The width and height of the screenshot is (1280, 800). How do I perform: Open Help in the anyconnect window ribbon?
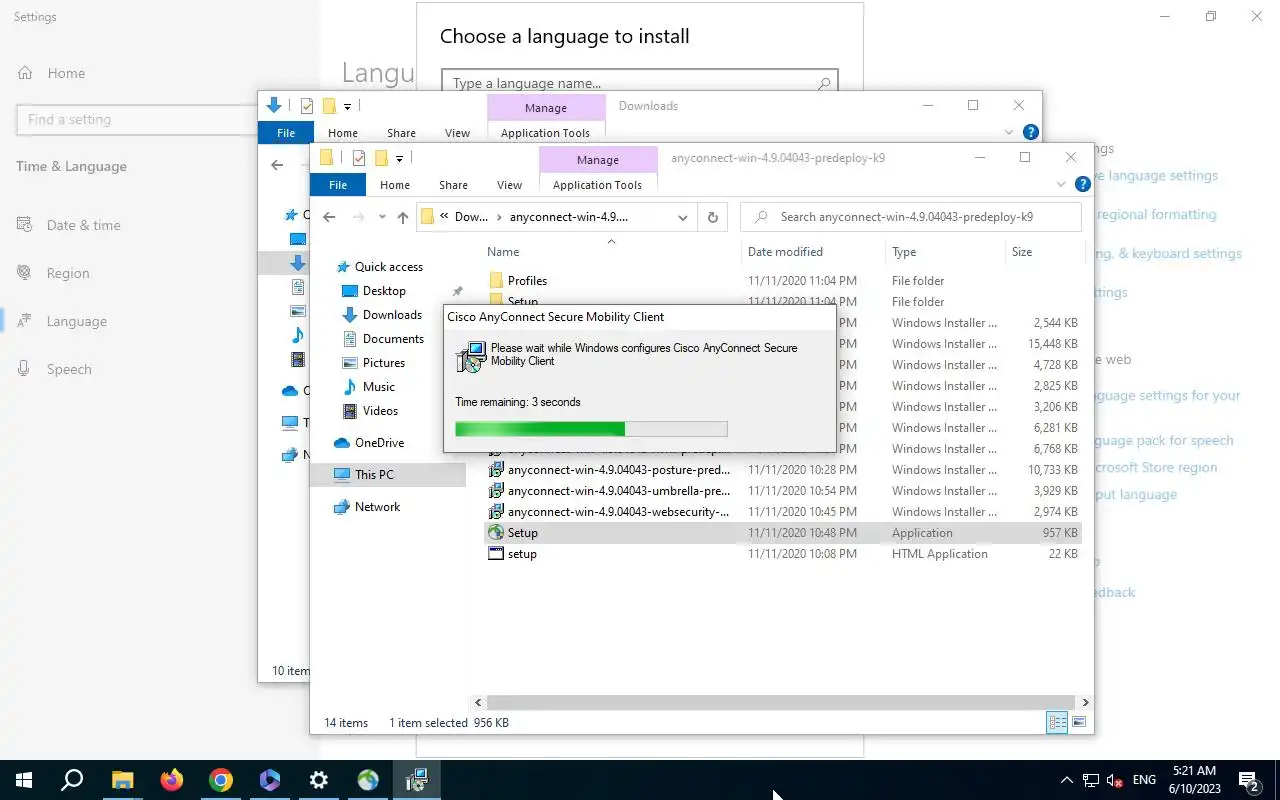pyautogui.click(x=1082, y=184)
